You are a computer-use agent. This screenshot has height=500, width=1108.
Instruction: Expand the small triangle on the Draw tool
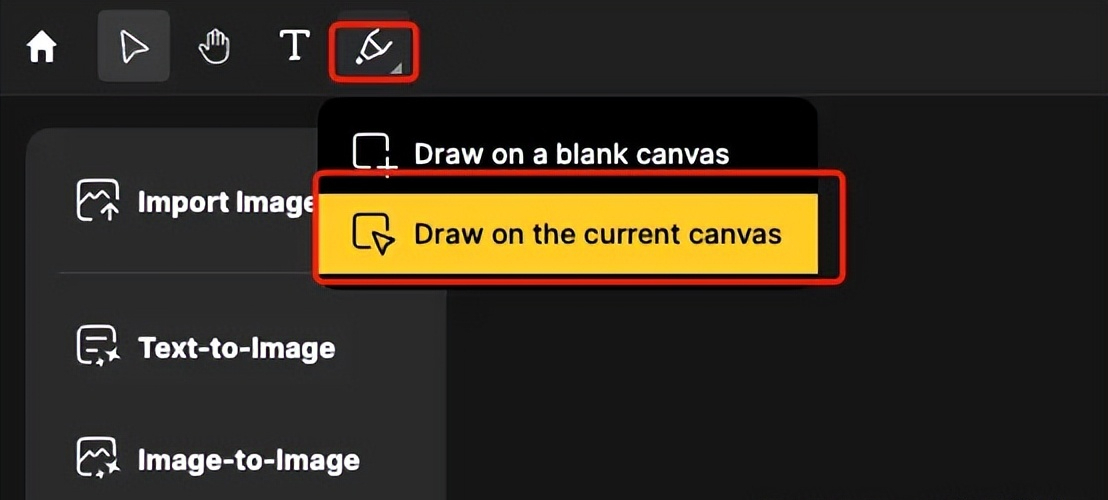point(398,68)
